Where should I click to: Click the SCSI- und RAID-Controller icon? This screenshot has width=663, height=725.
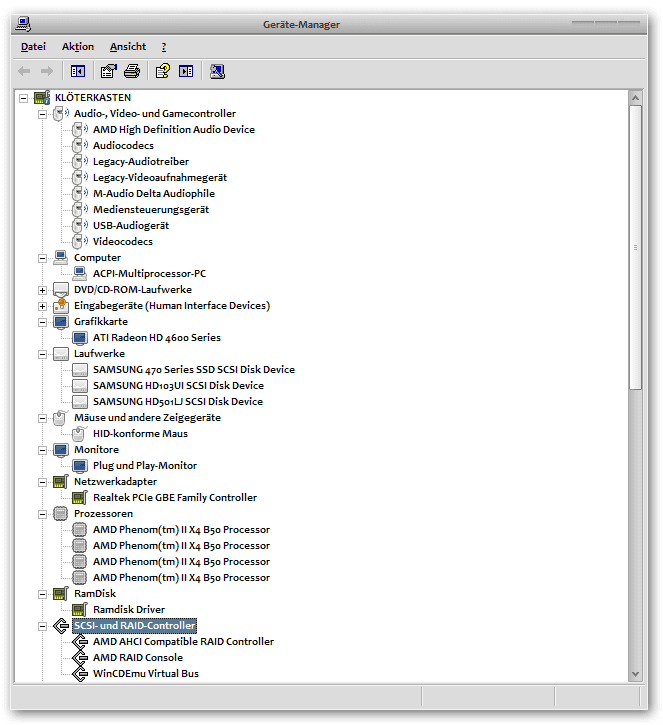coord(61,626)
